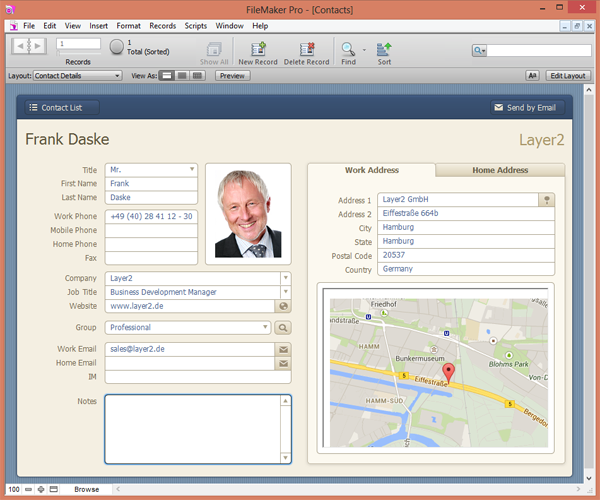Click the envelope icon next to Work Email
The width and height of the screenshot is (600, 500).
(284, 350)
